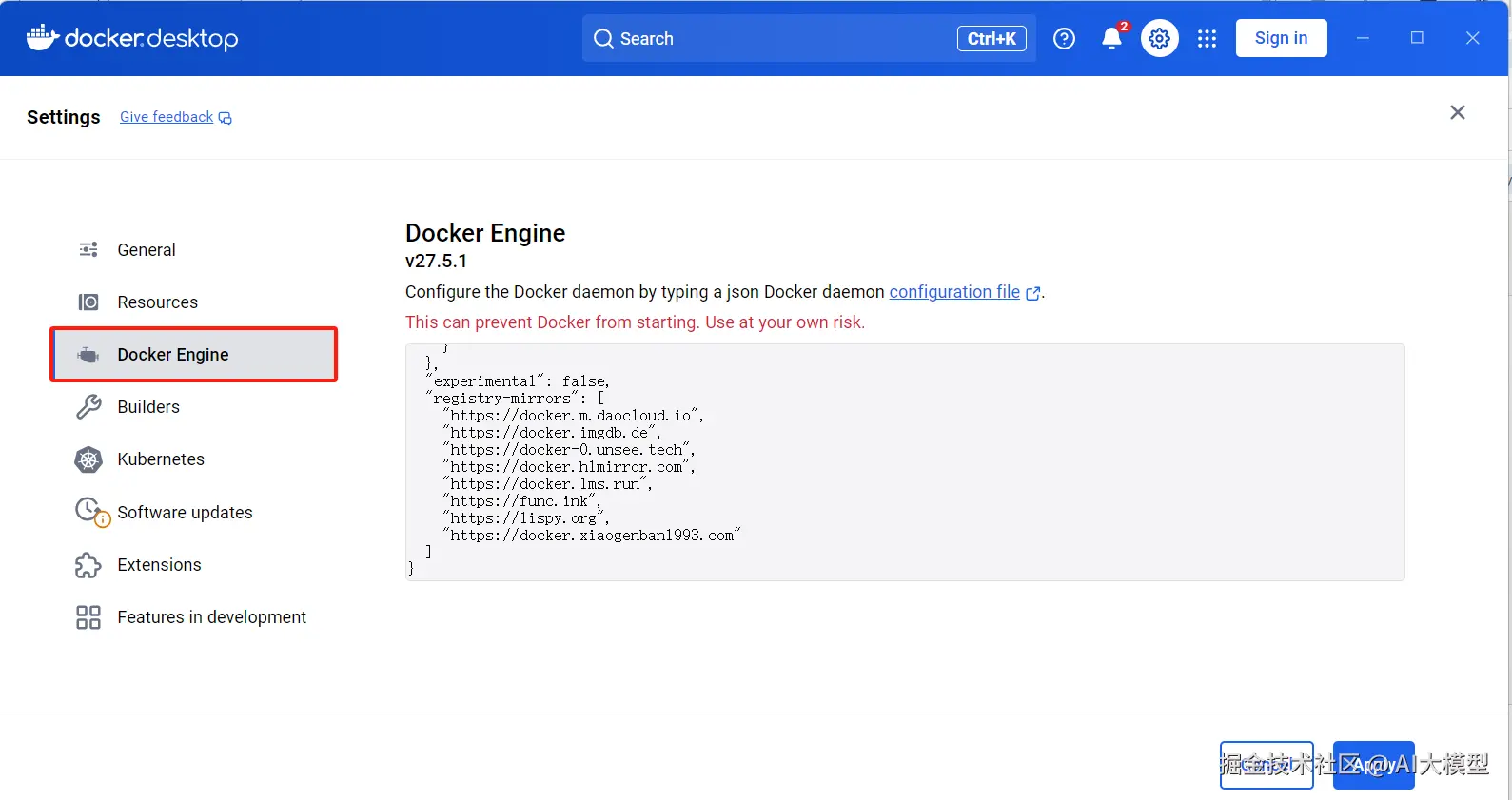Open the help question-mark icon
Viewport: 1512px width, 800px height.
(x=1065, y=38)
